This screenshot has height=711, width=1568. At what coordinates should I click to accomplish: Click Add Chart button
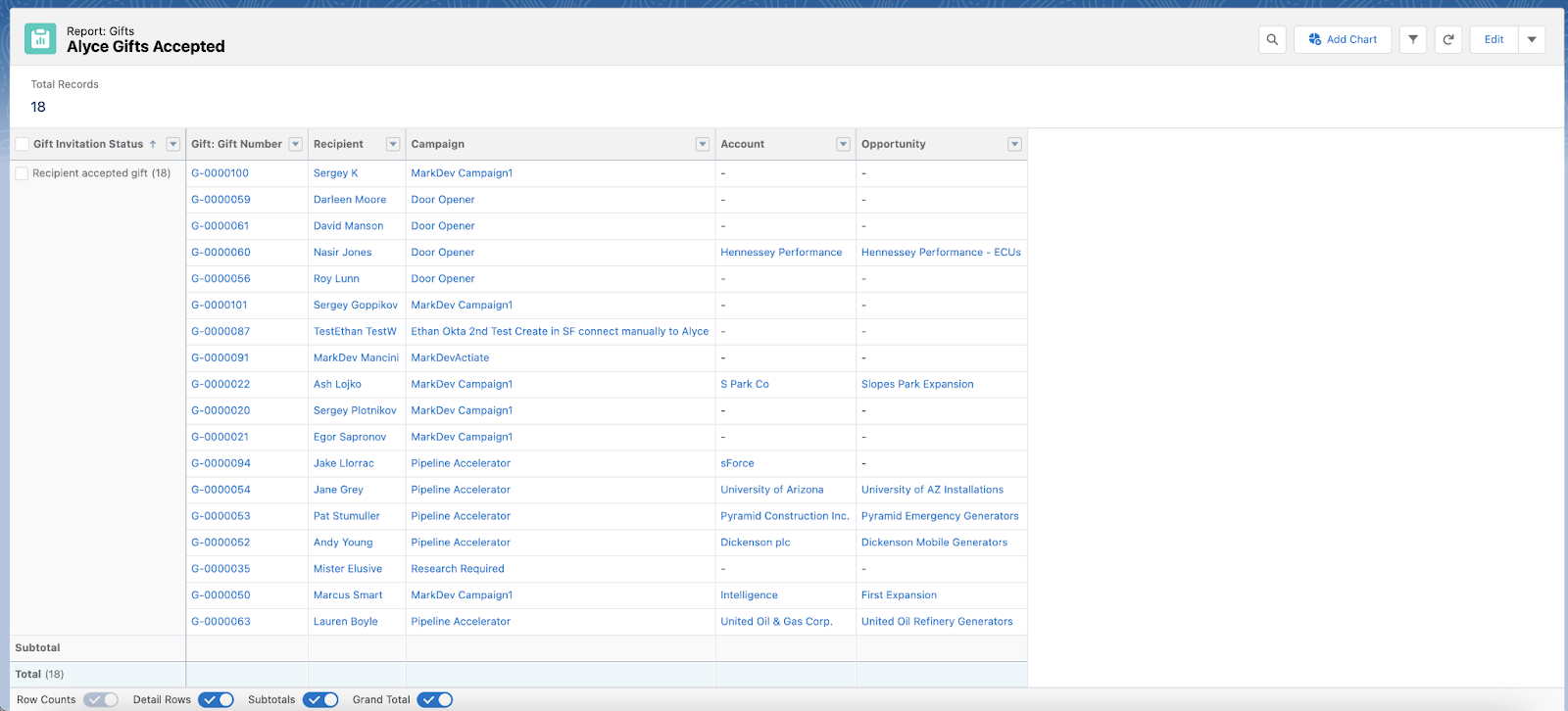[x=1343, y=39]
